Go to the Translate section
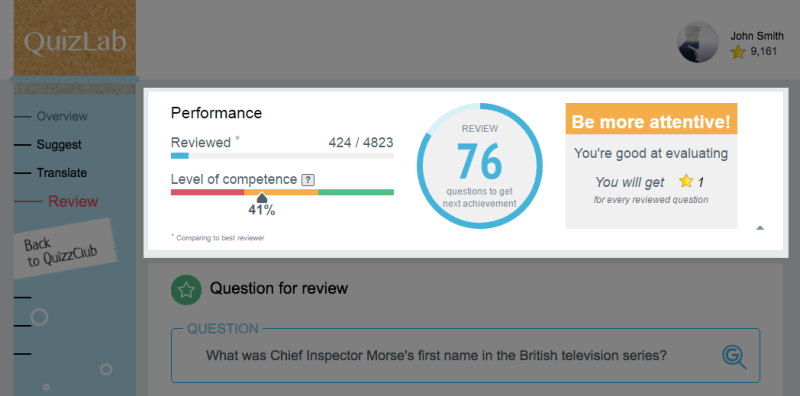Viewport: 800px width, 396px height. tap(62, 173)
